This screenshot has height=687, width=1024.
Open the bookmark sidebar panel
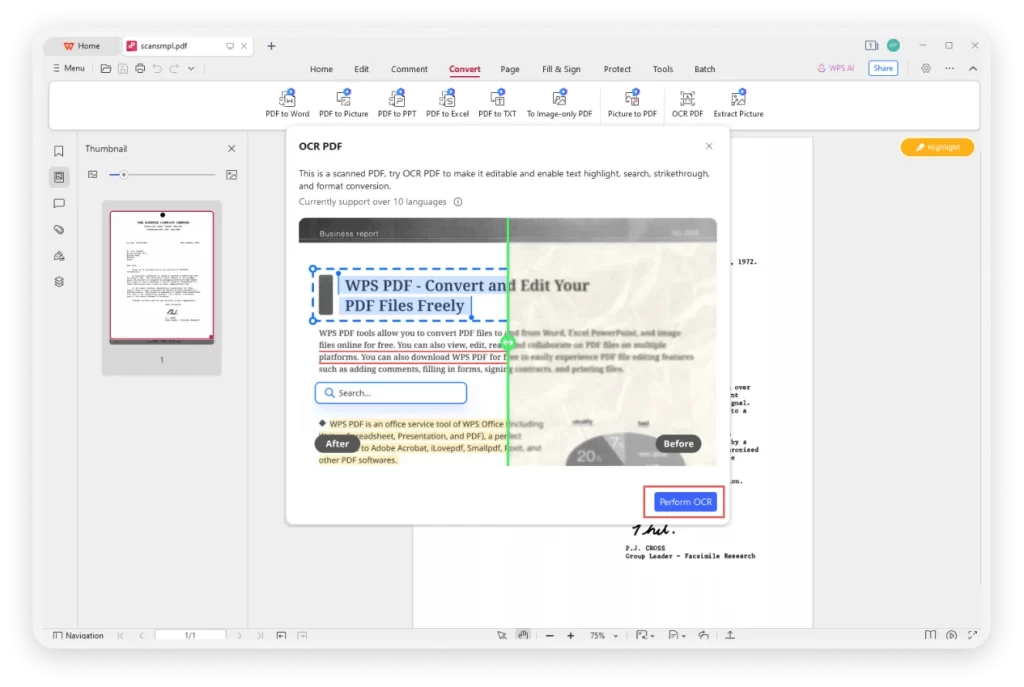(59, 151)
